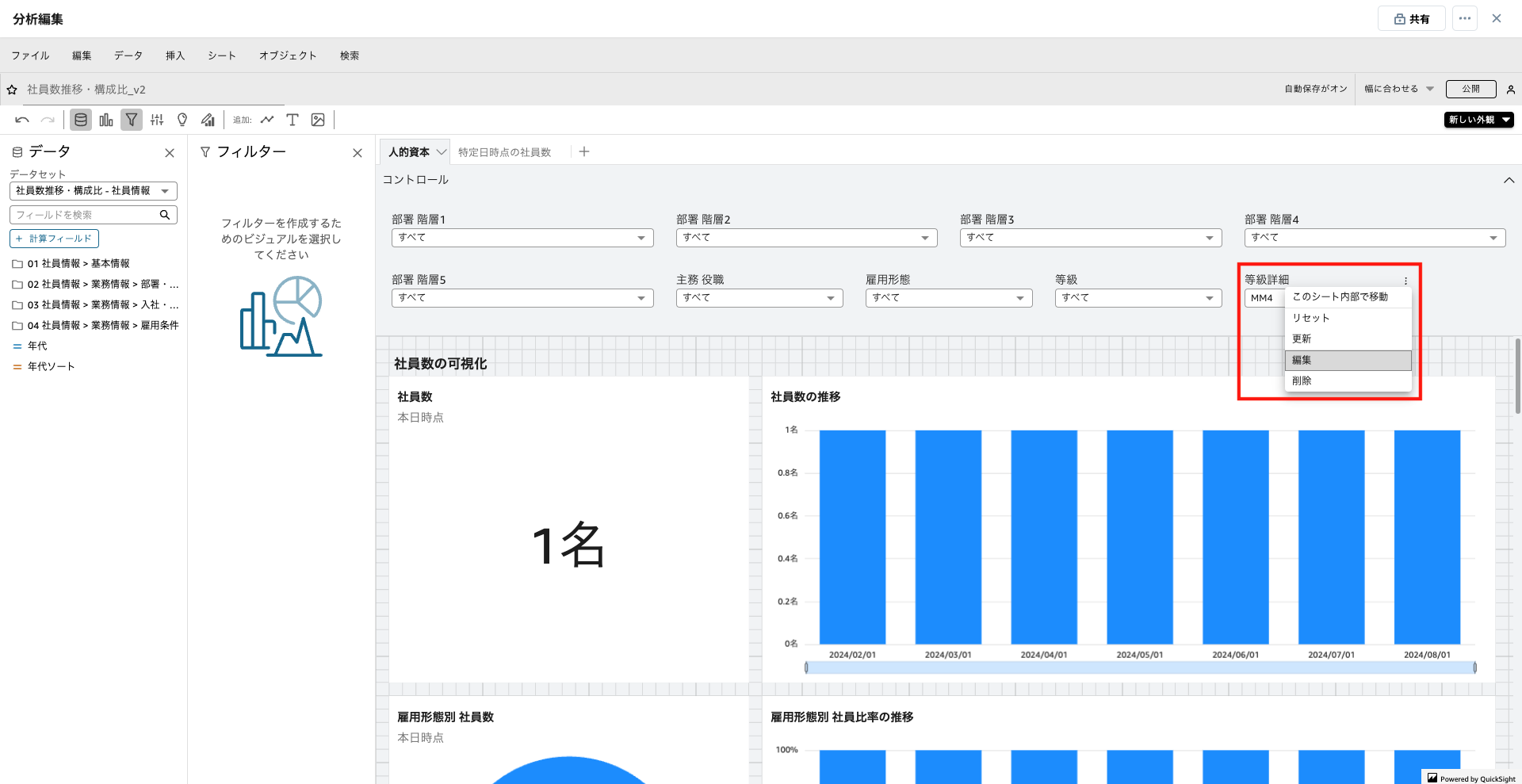Favorite the analysis with star icon
1522x784 pixels.
[12, 90]
